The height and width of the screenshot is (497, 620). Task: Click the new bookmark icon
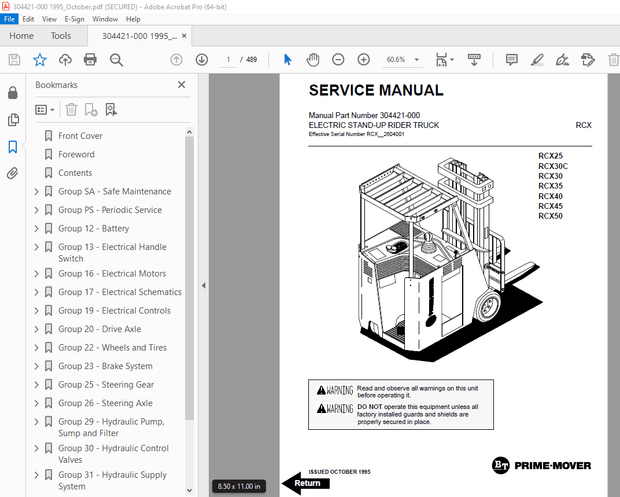pyautogui.click(x=91, y=110)
